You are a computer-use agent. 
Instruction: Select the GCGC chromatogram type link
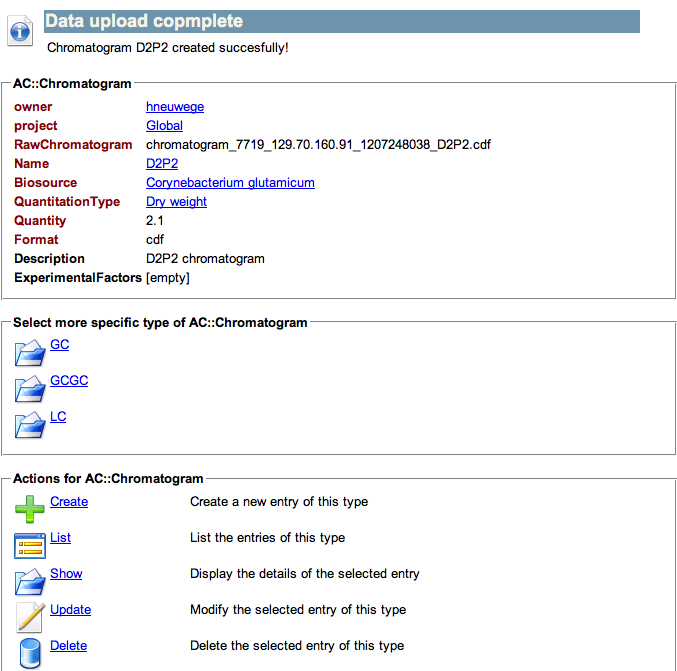(69, 380)
